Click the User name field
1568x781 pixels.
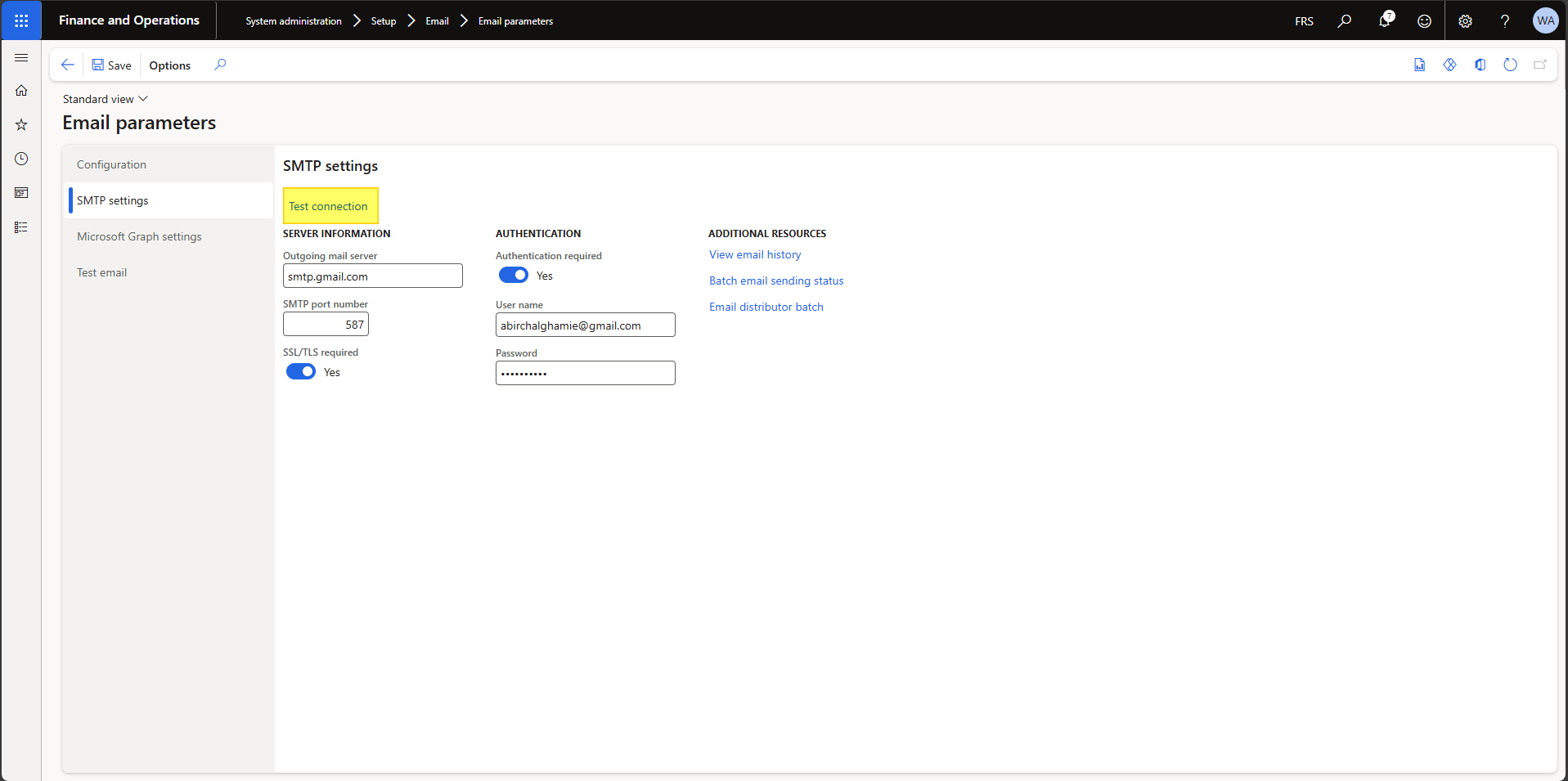click(586, 325)
